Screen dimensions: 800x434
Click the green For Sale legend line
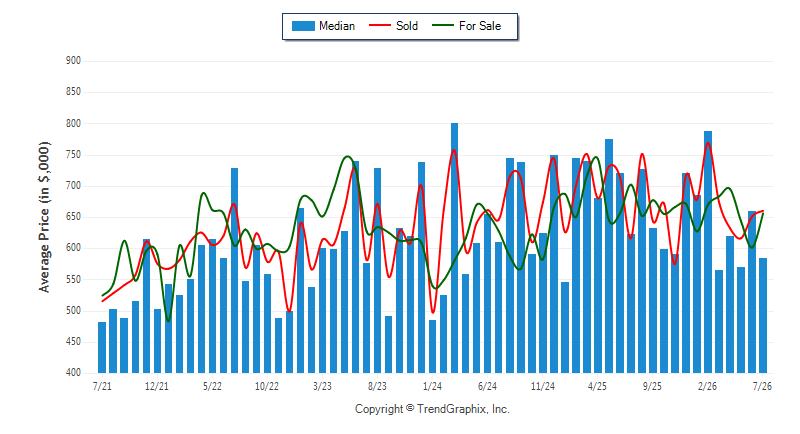443,25
